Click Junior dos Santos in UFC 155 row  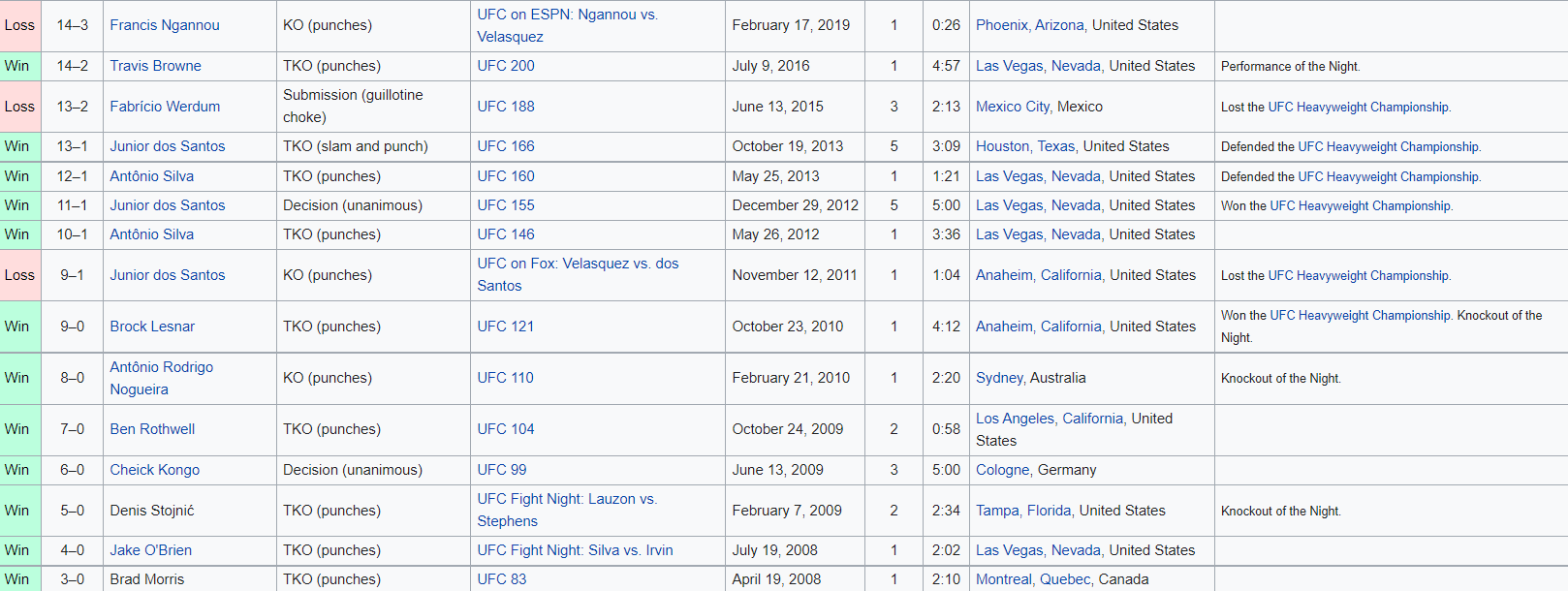point(168,205)
